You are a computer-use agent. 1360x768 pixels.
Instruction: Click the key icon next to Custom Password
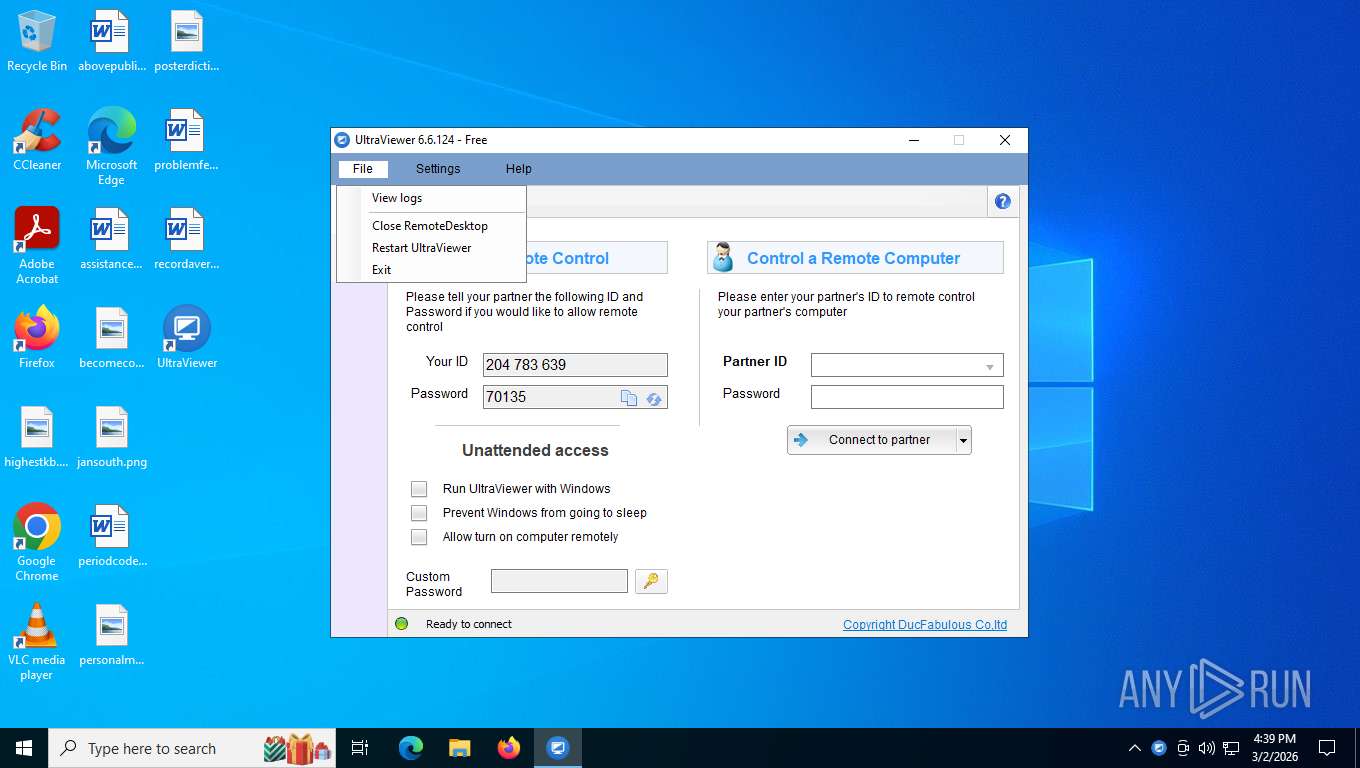[651, 581]
